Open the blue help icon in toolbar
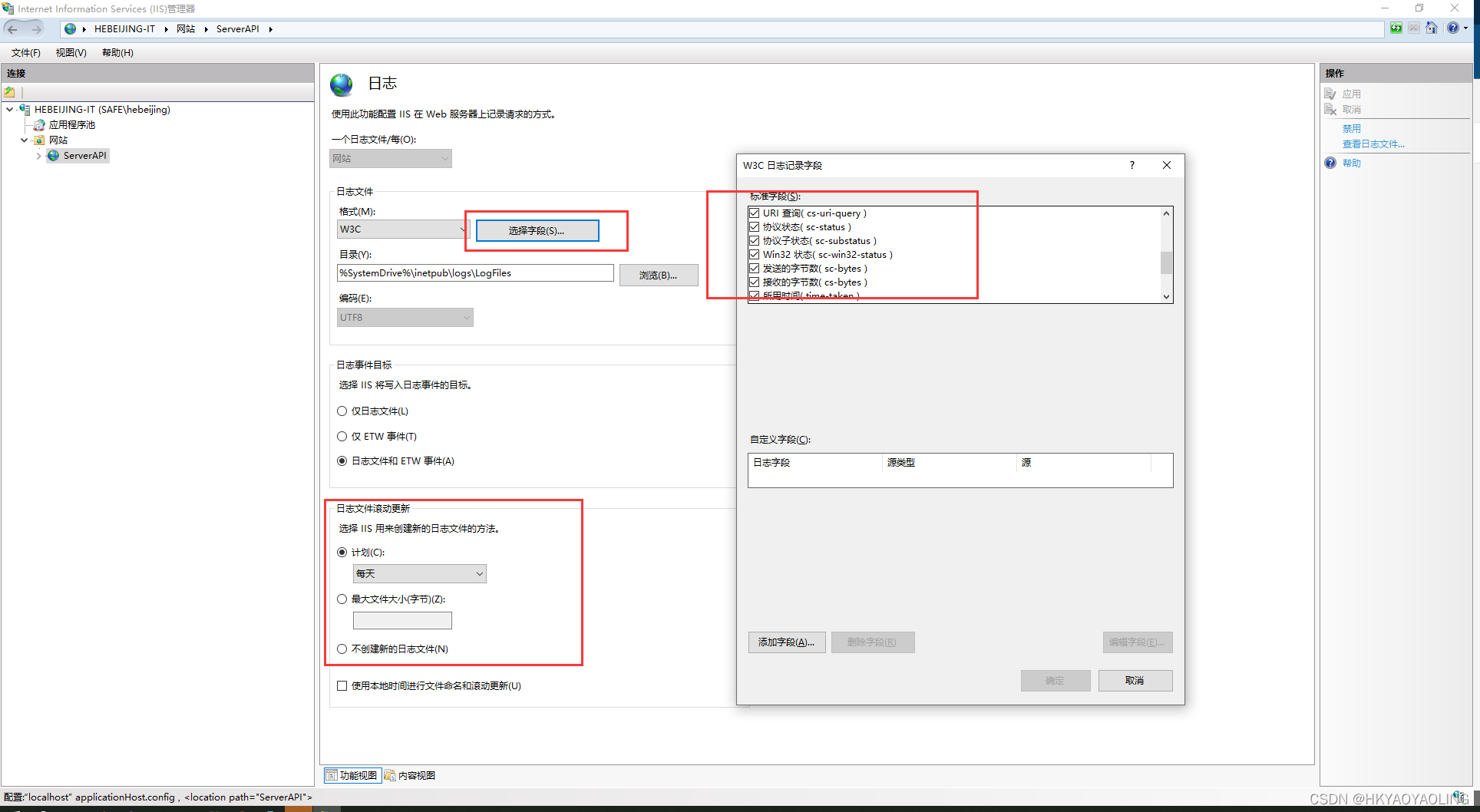 1452,28
